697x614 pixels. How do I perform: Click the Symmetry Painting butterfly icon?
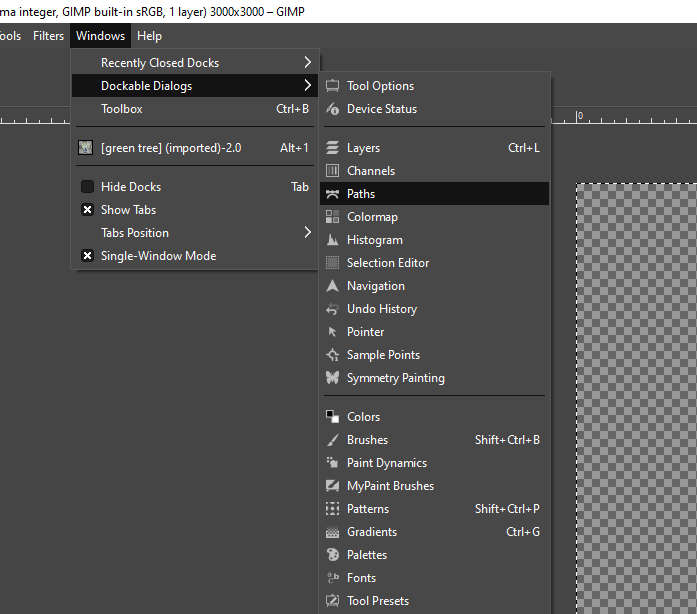point(332,378)
